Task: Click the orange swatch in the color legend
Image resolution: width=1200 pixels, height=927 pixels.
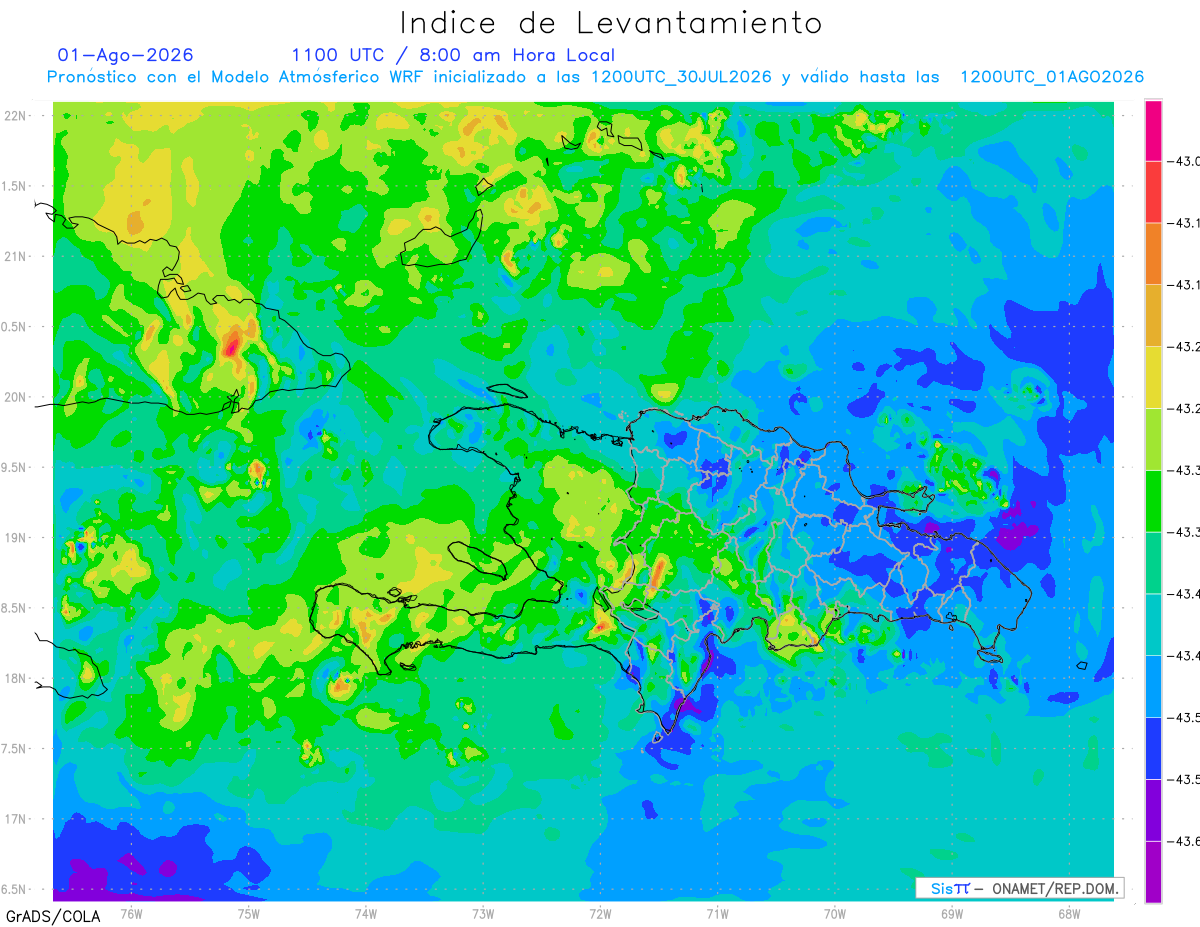Action: (x=1153, y=254)
